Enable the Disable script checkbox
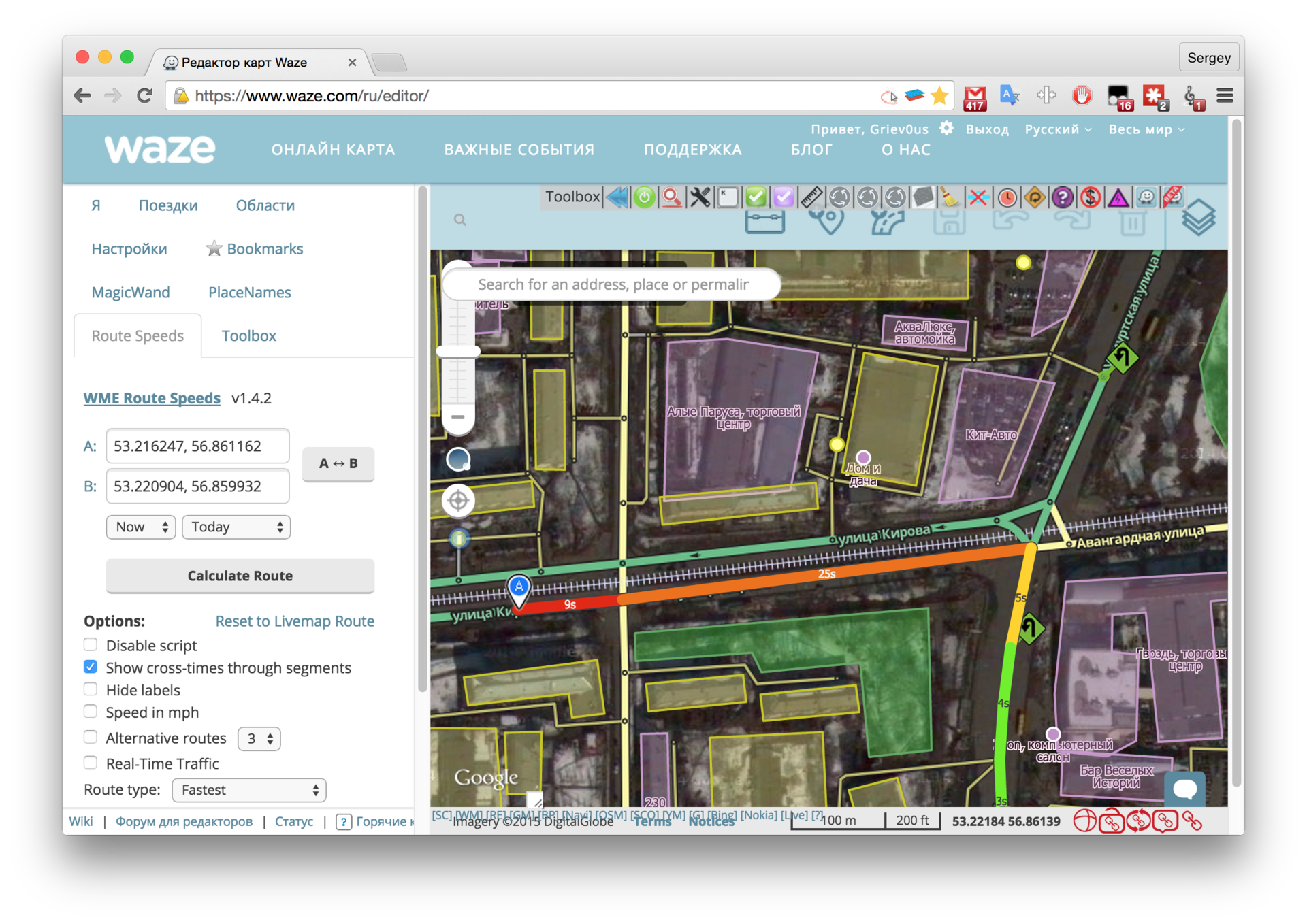 point(91,644)
